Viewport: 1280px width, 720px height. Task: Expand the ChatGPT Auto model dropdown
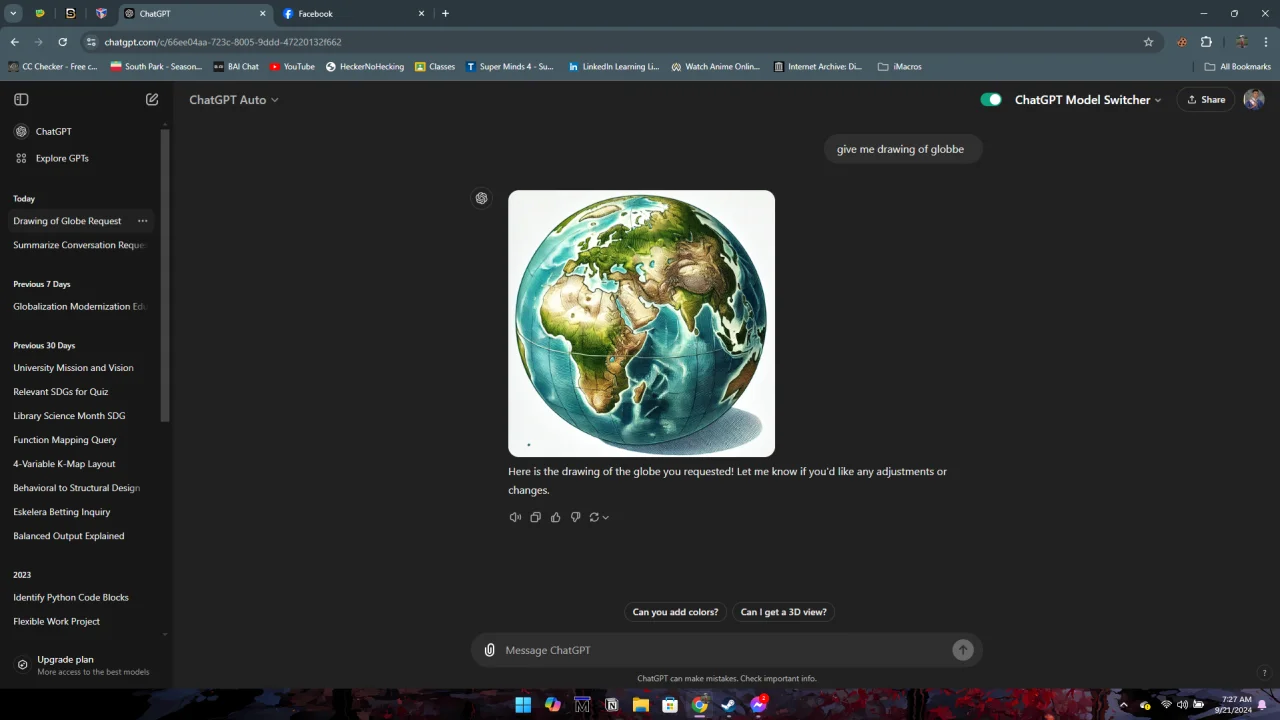point(234,99)
